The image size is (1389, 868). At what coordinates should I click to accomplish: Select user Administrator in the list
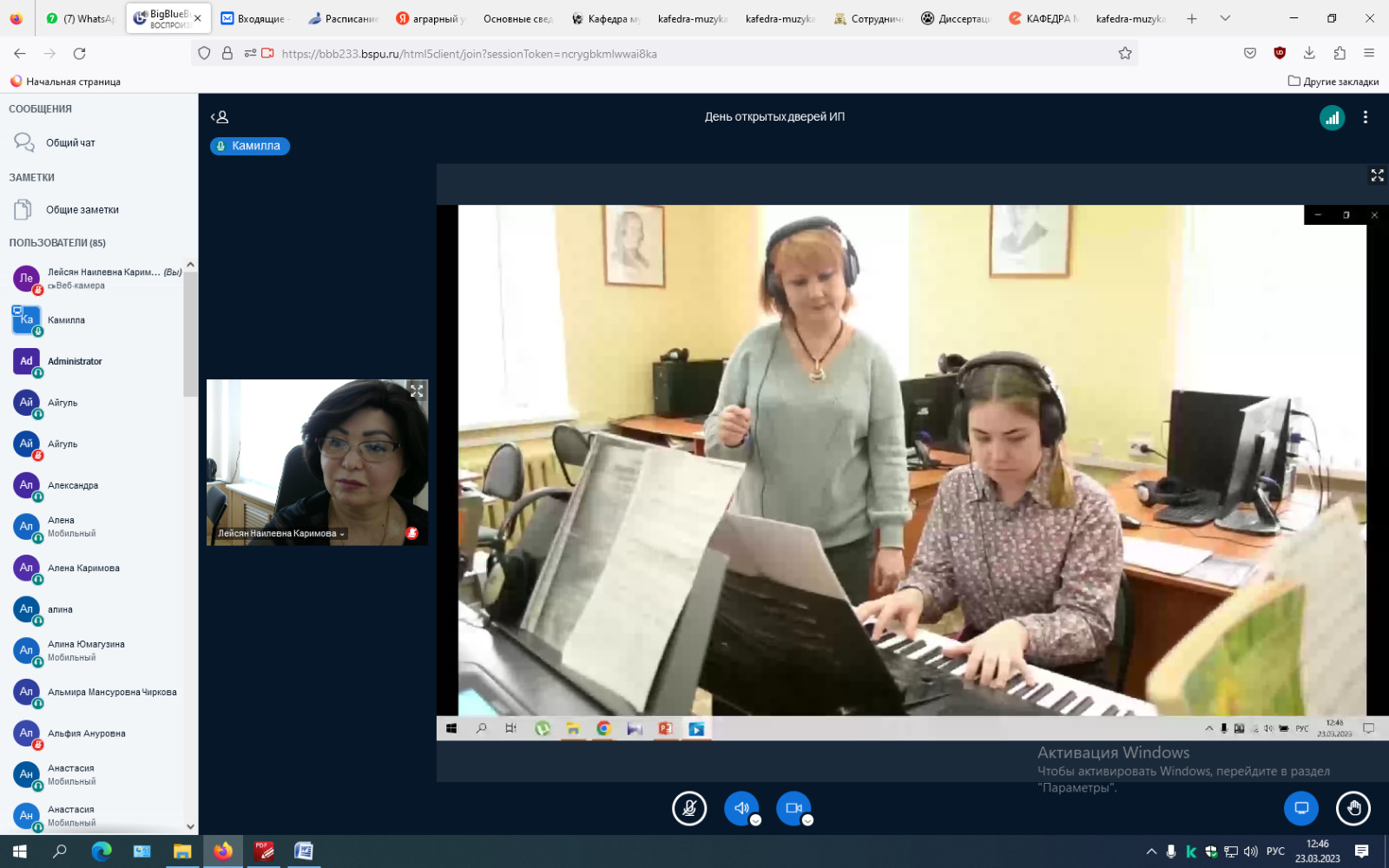pyautogui.click(x=75, y=361)
